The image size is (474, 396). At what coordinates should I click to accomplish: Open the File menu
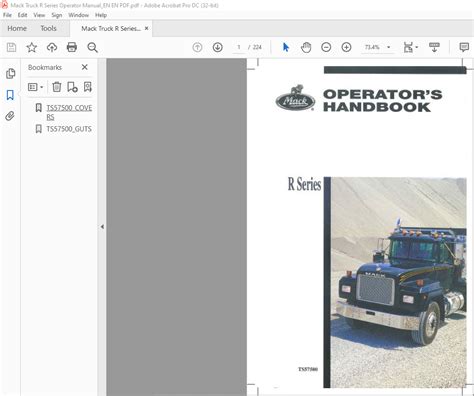click(x=7, y=15)
